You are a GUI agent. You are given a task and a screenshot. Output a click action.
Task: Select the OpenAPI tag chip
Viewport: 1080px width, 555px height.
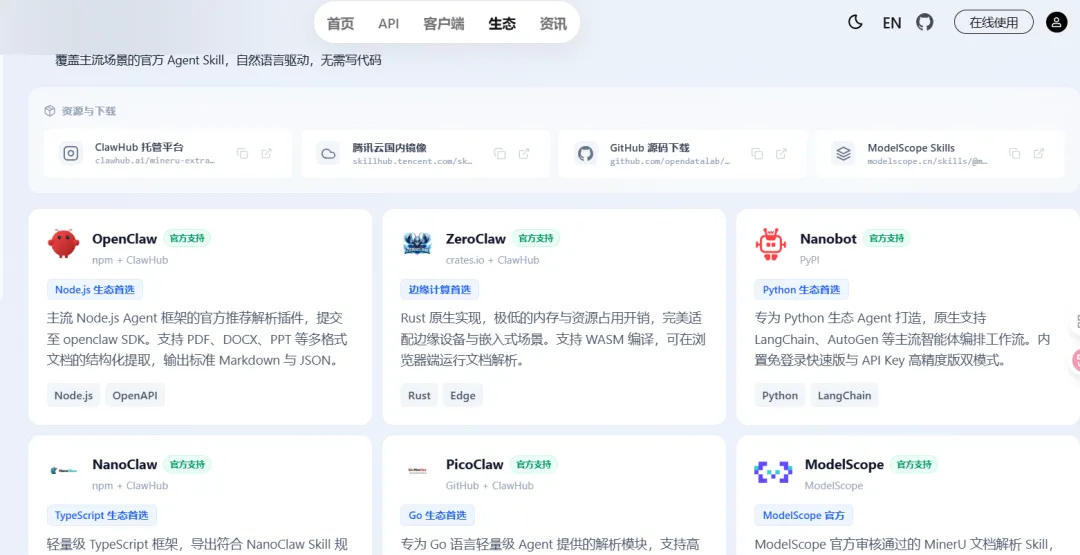135,395
